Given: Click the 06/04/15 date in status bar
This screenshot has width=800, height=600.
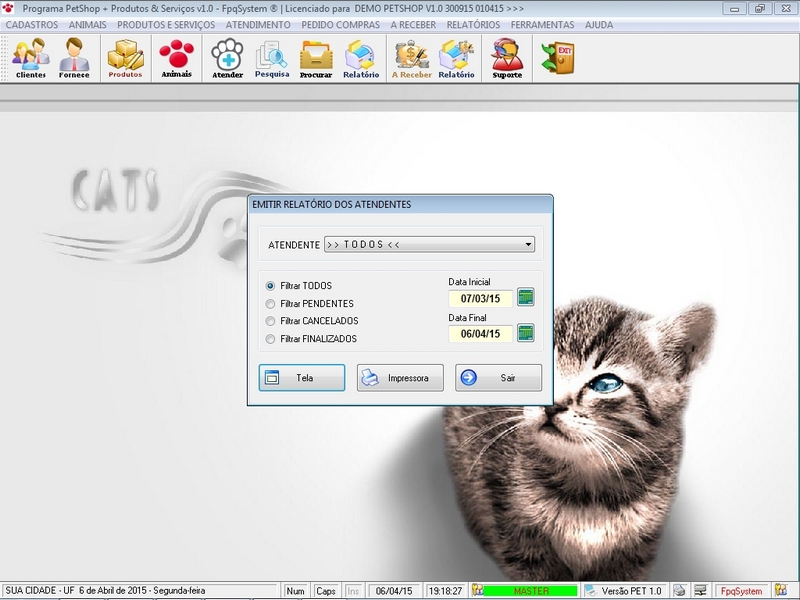Looking at the screenshot, I should tap(394, 591).
